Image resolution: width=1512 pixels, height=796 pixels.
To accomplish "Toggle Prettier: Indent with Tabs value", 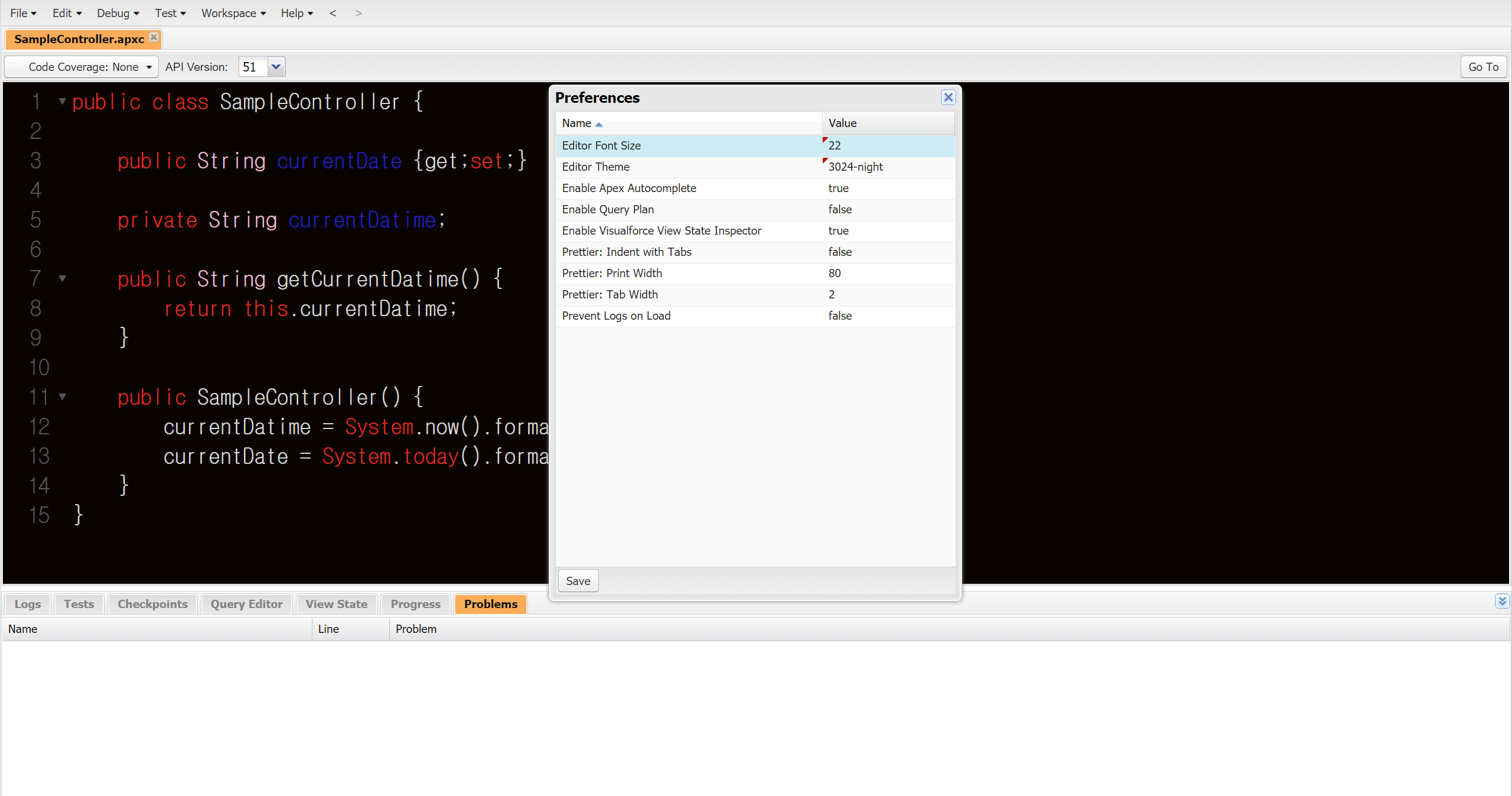I will click(840, 252).
